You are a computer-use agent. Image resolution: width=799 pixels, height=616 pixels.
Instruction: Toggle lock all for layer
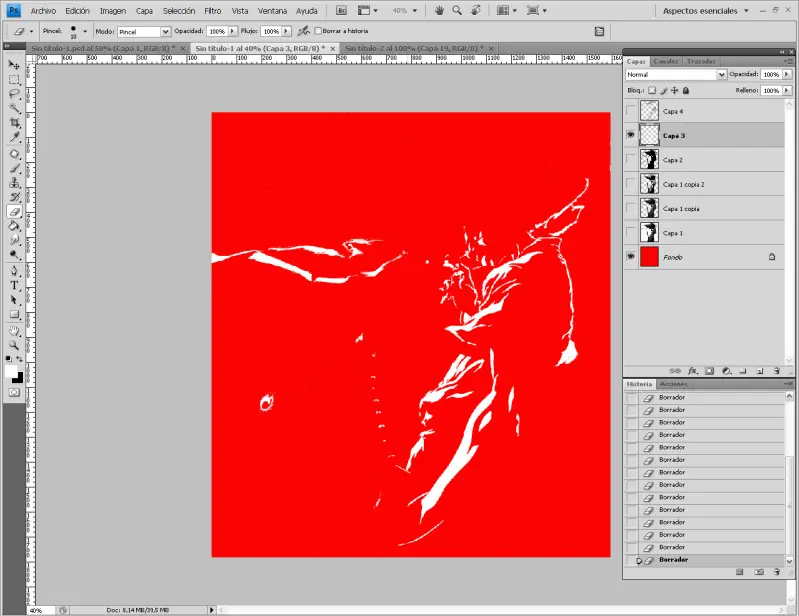pyautogui.click(x=686, y=91)
